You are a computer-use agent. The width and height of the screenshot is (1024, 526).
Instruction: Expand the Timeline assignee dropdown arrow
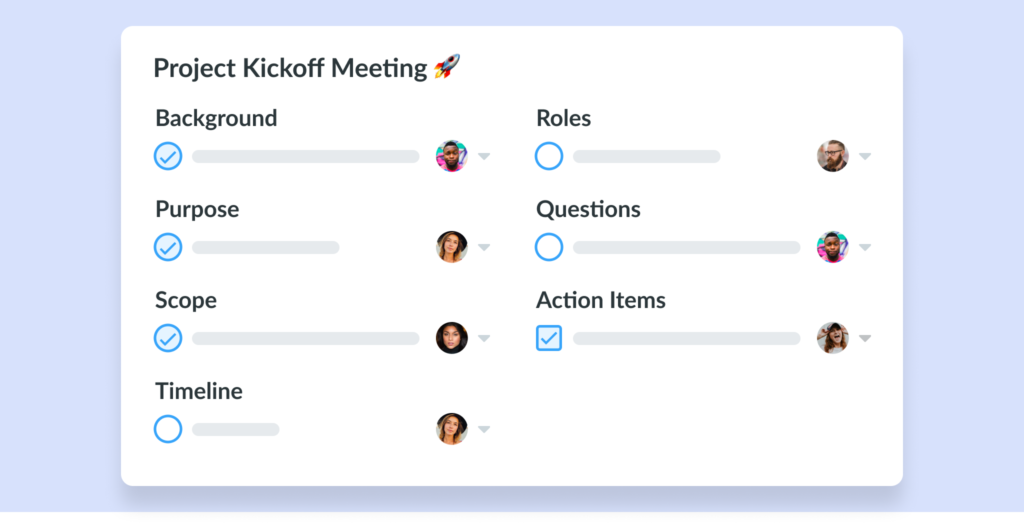[x=484, y=429]
